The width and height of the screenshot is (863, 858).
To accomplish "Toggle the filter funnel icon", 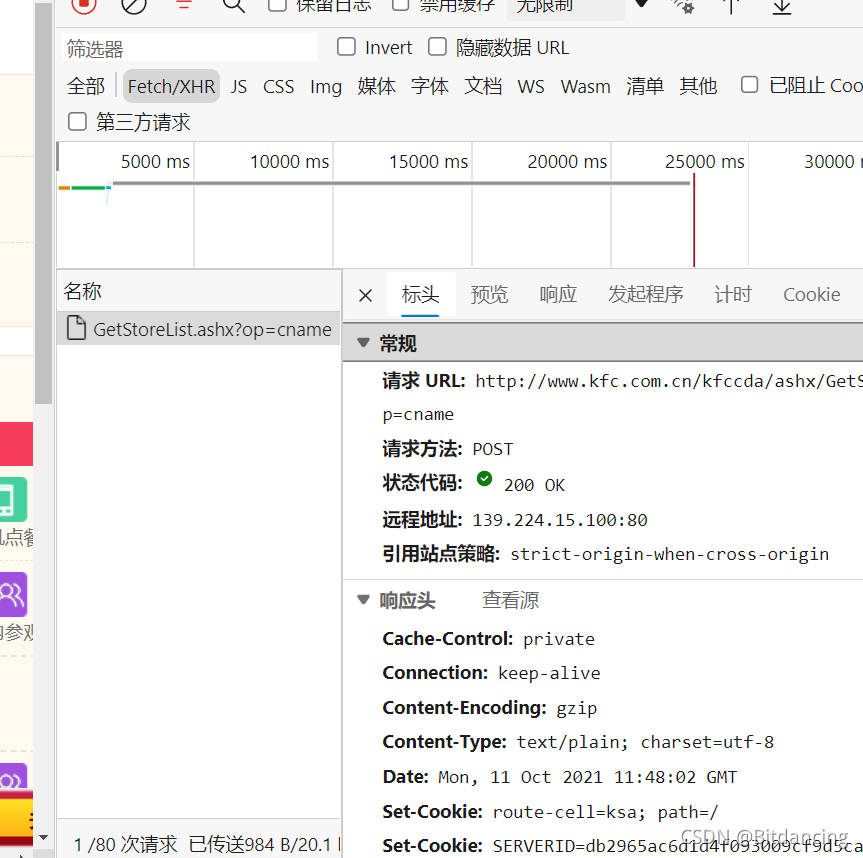I will tap(184, 4).
